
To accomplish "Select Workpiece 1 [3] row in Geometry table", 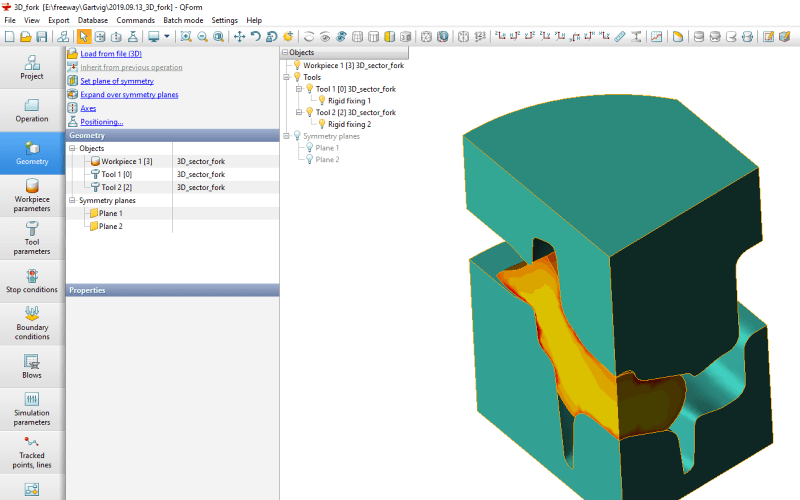I will coord(172,161).
